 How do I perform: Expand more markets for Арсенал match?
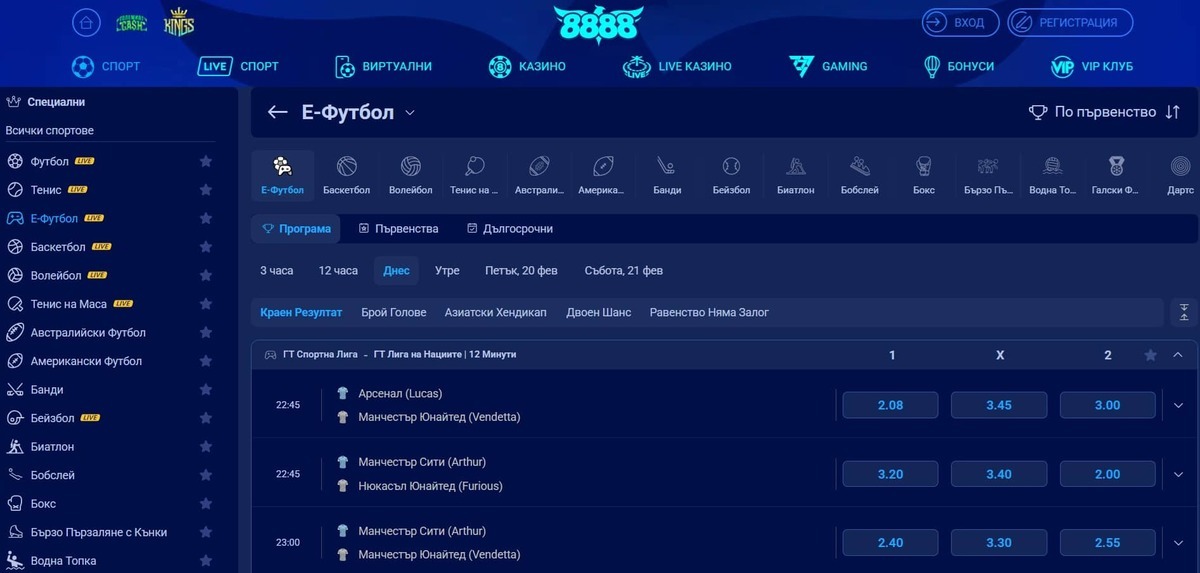[x=1178, y=405]
